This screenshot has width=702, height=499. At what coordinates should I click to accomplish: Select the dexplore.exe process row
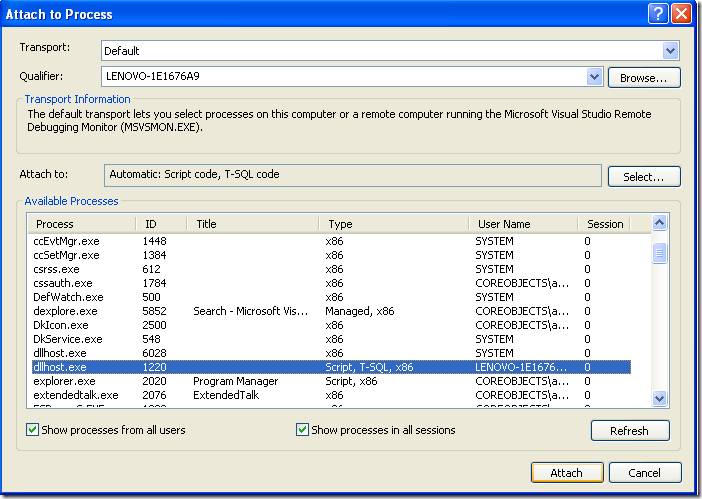point(331,311)
